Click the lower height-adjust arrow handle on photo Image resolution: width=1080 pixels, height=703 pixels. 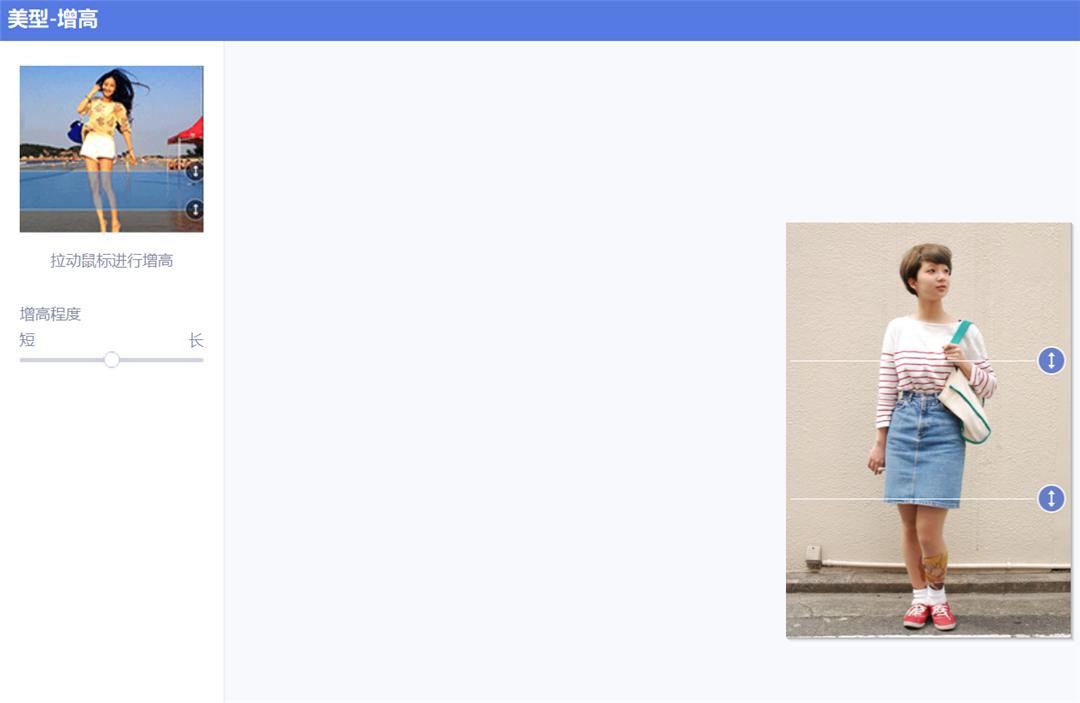pyautogui.click(x=1051, y=499)
